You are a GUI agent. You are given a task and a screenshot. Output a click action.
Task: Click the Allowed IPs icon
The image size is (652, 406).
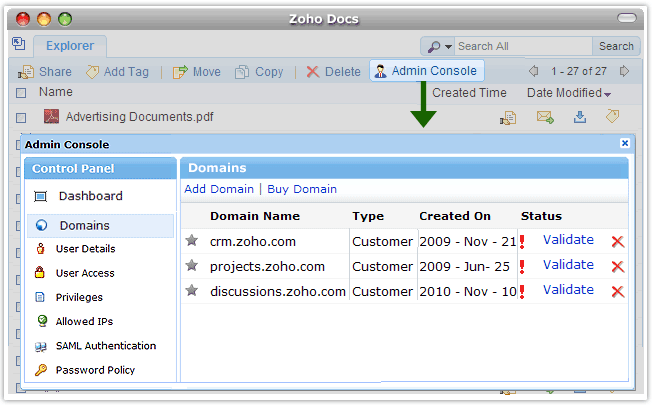point(42,321)
